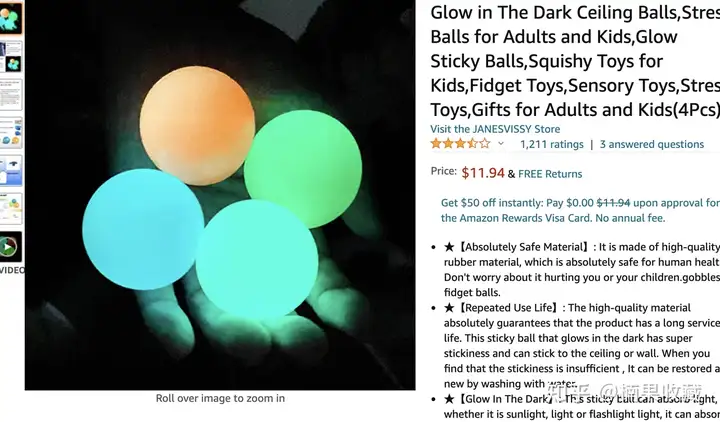Select the fourth product thumbnail
Viewport: 720px width, 422px height.
tap(11, 132)
